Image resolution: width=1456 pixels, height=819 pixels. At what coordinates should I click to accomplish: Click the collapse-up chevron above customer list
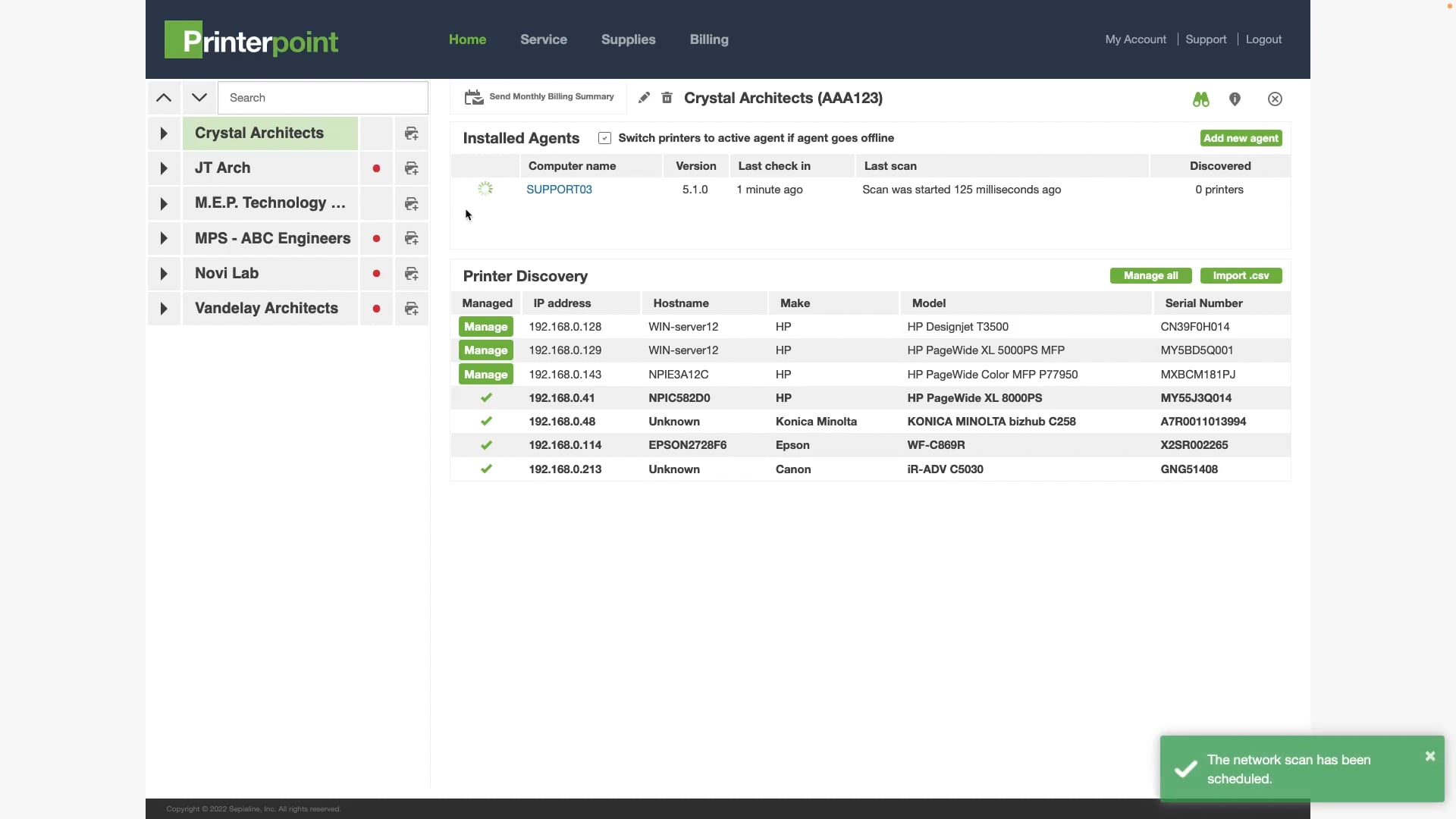point(164,98)
